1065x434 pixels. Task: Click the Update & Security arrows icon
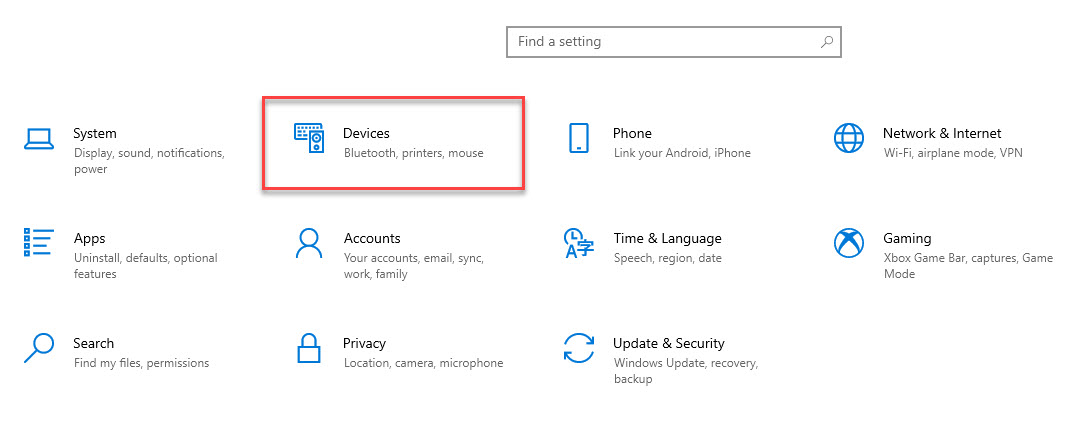(x=579, y=348)
